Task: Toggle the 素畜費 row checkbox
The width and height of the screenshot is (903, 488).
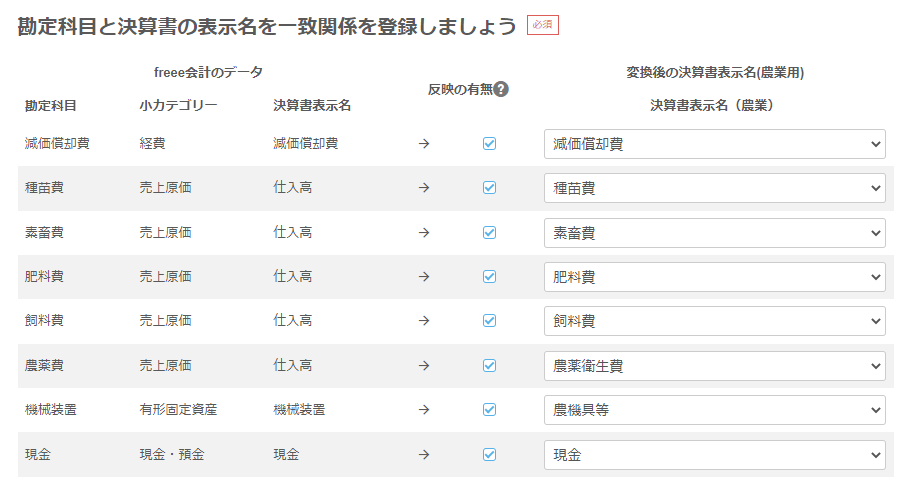Action: point(490,233)
